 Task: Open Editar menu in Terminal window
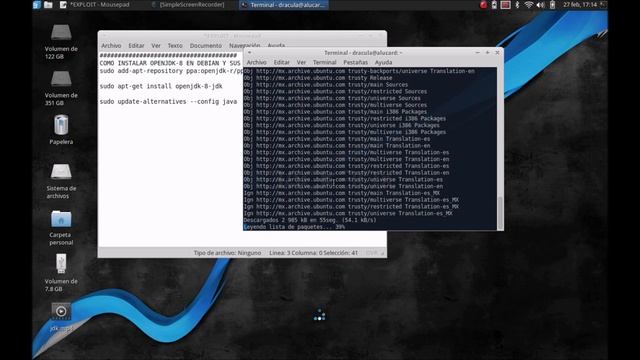coord(281,62)
